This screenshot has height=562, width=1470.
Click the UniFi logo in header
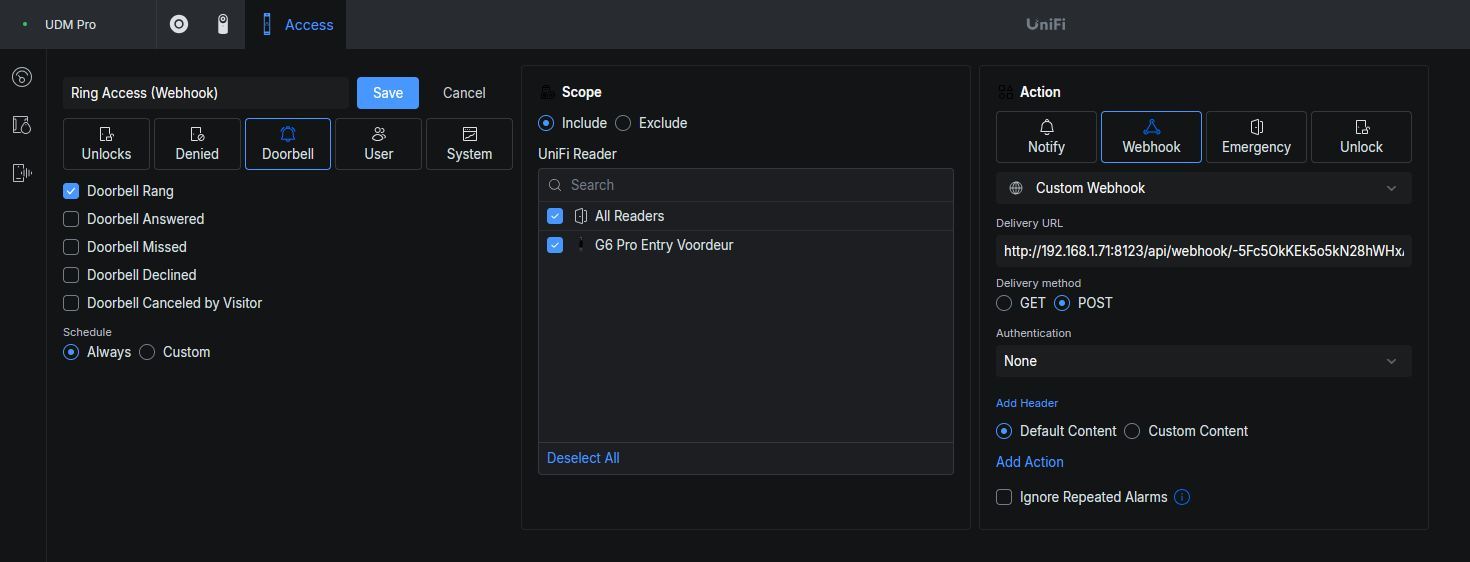point(1046,24)
